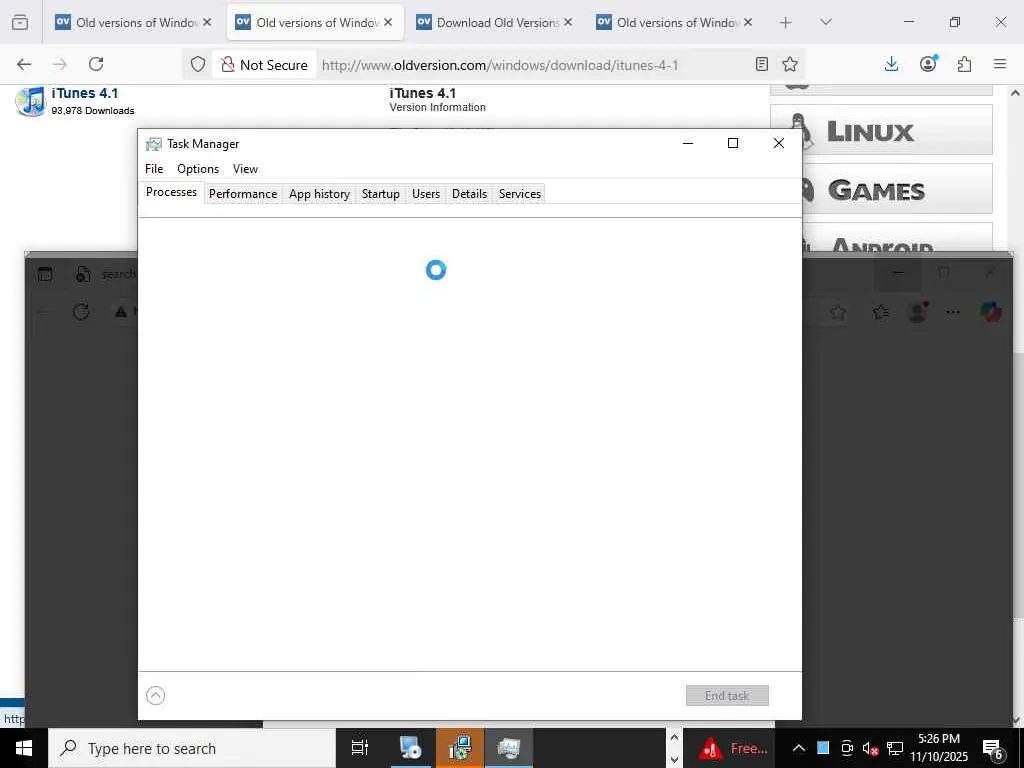The width and height of the screenshot is (1024, 768).
Task: Click the iTunes app icon
Action: (x=30, y=102)
